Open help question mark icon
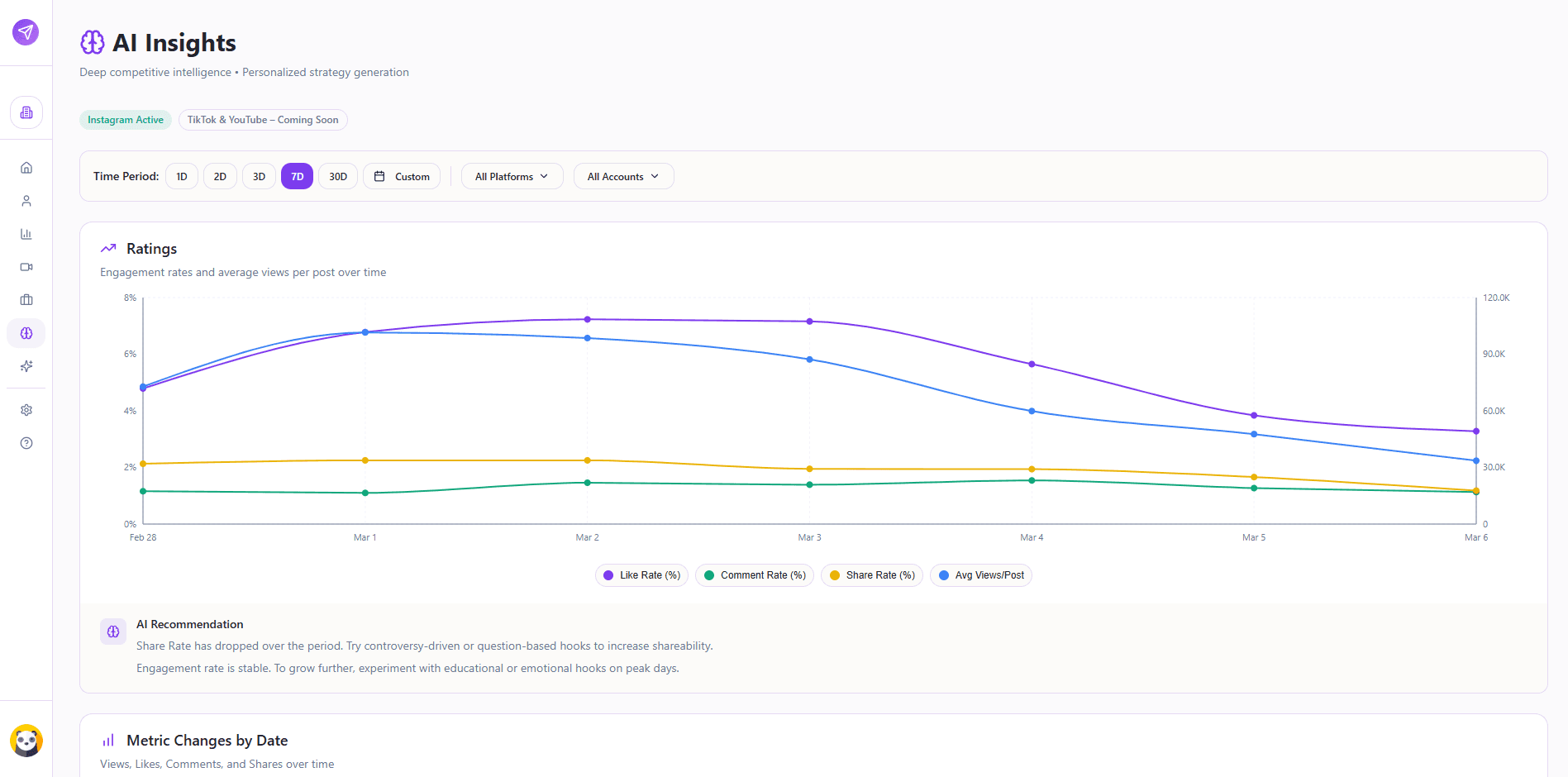Image resolution: width=1568 pixels, height=777 pixels. [x=26, y=443]
